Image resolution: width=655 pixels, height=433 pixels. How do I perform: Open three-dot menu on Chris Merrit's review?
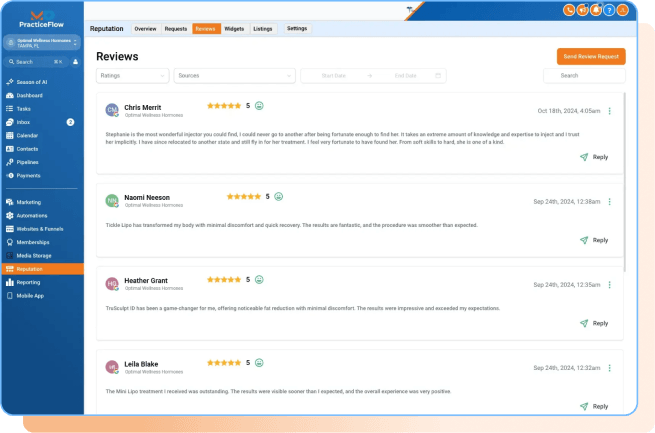pos(610,111)
